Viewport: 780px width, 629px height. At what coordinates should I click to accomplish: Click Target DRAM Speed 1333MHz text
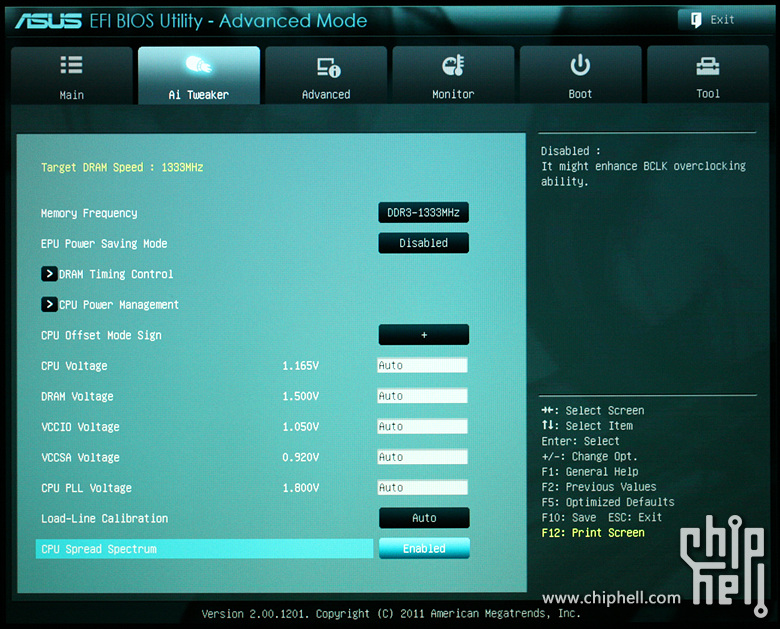[x=122, y=167]
